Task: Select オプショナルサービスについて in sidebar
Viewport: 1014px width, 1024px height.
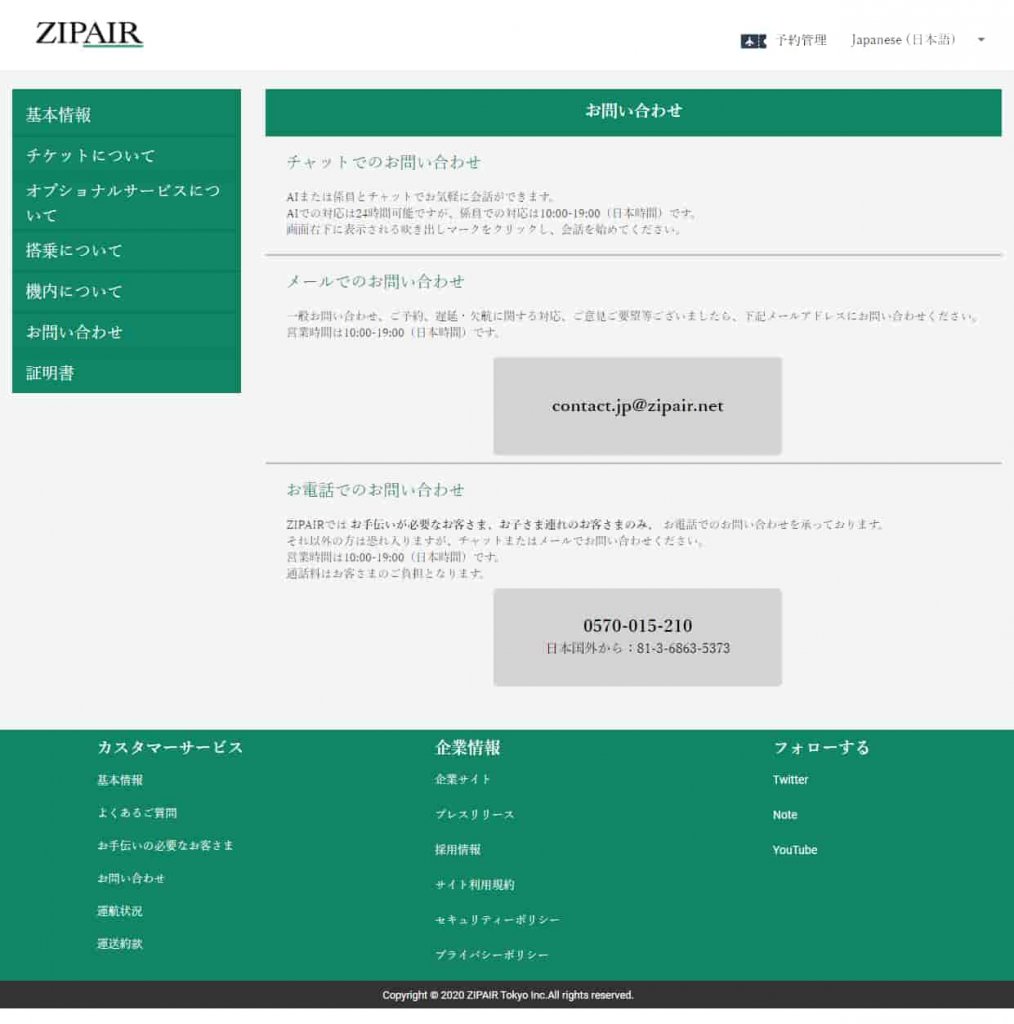Action: coord(127,202)
